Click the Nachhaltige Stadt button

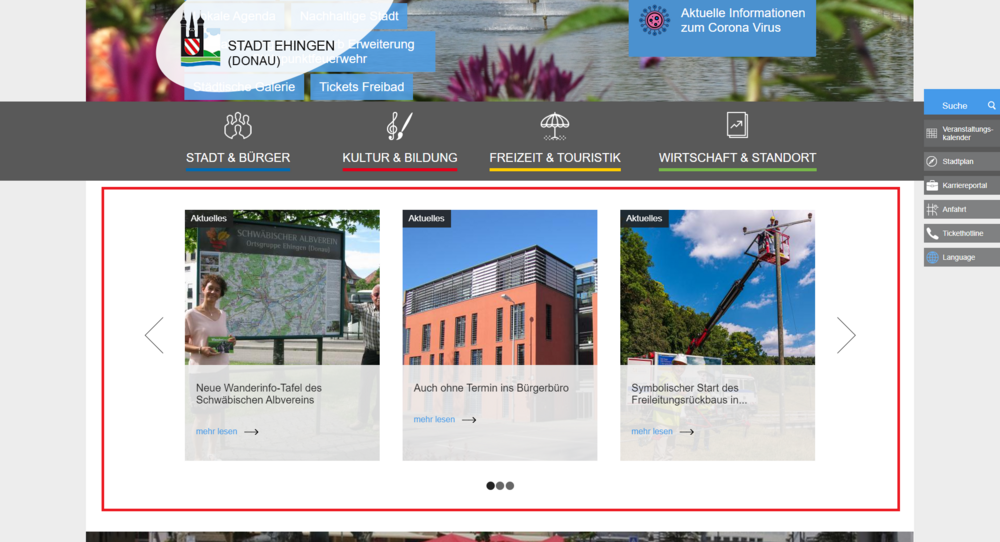349,16
